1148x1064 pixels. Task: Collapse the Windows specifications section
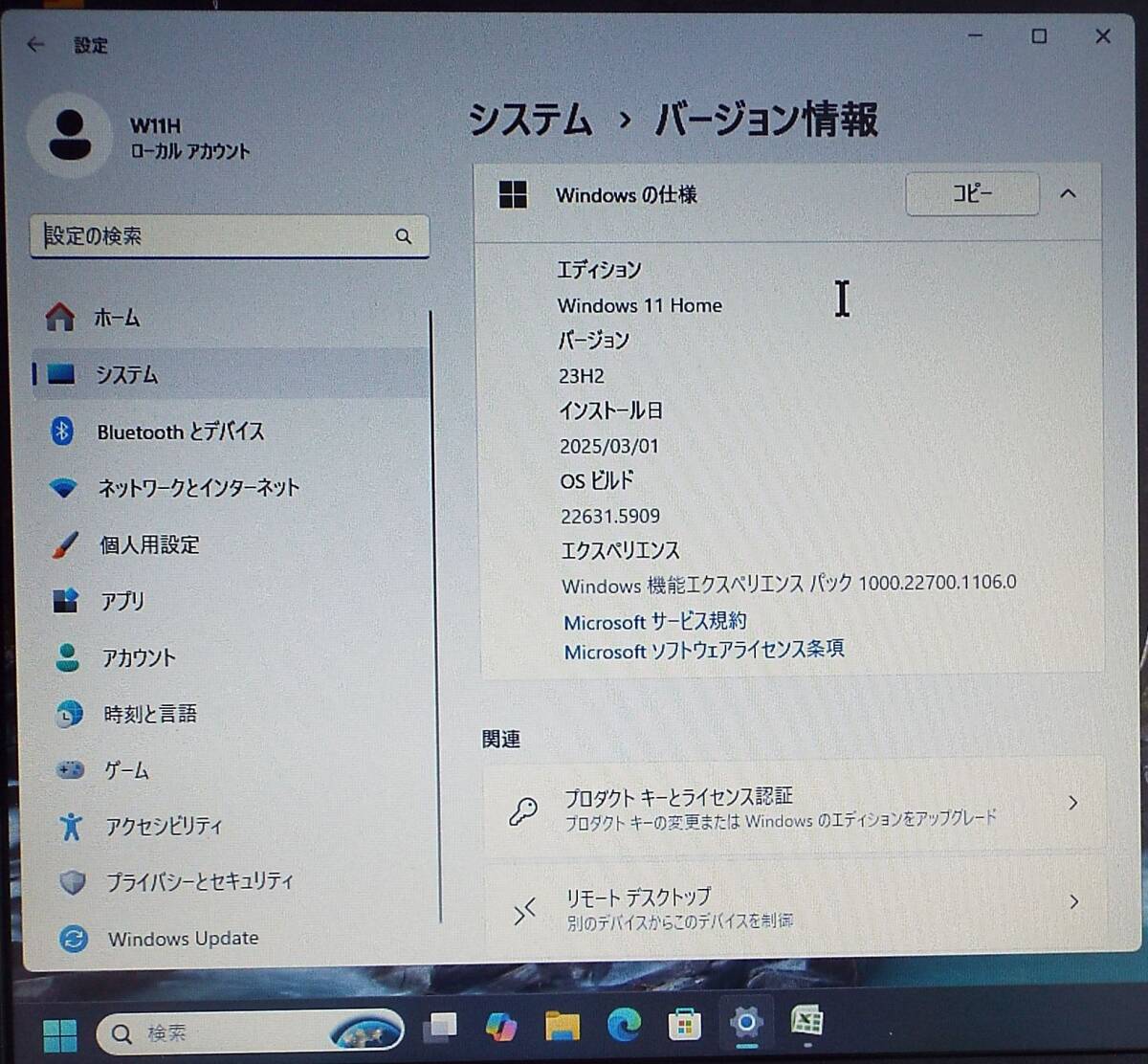click(1069, 194)
